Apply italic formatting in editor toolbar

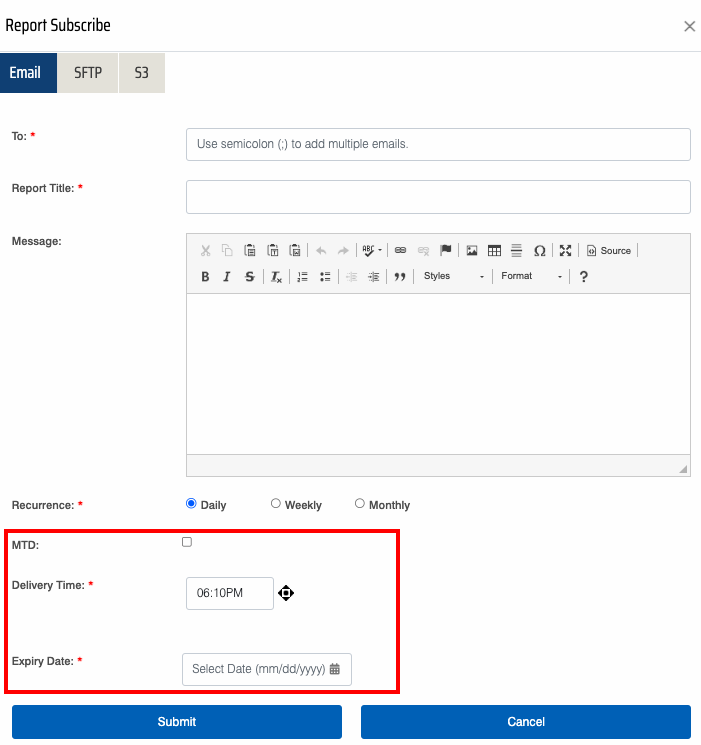click(x=227, y=277)
